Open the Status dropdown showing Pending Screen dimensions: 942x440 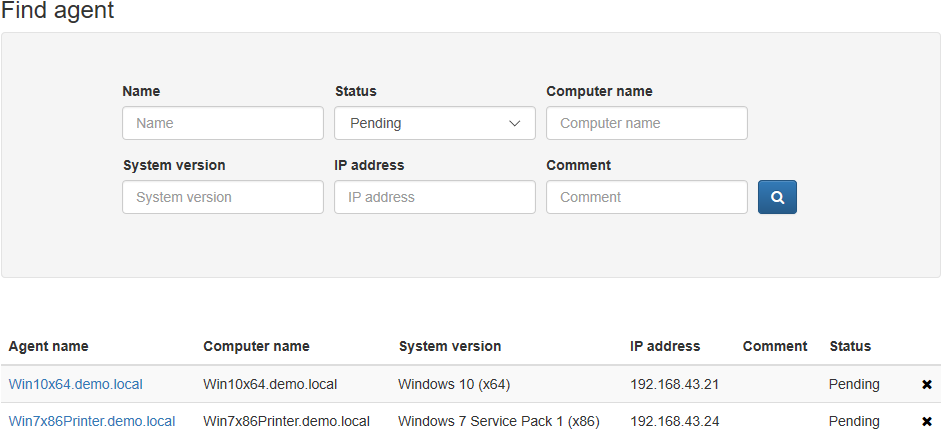coord(435,123)
